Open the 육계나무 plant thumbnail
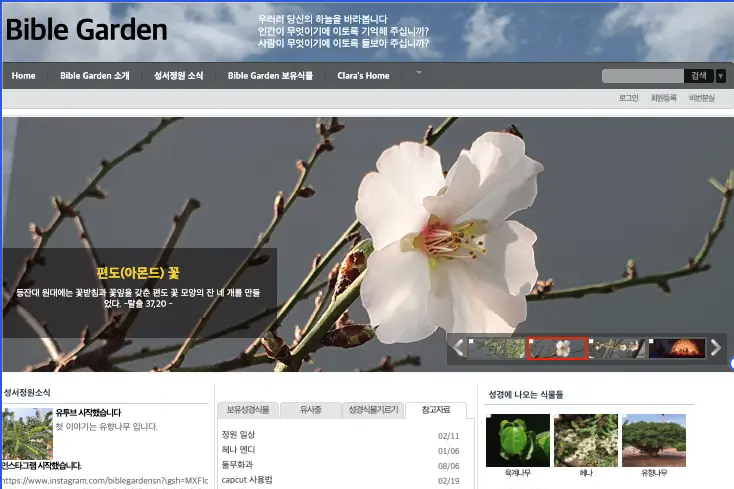The image size is (734, 489). point(518,441)
